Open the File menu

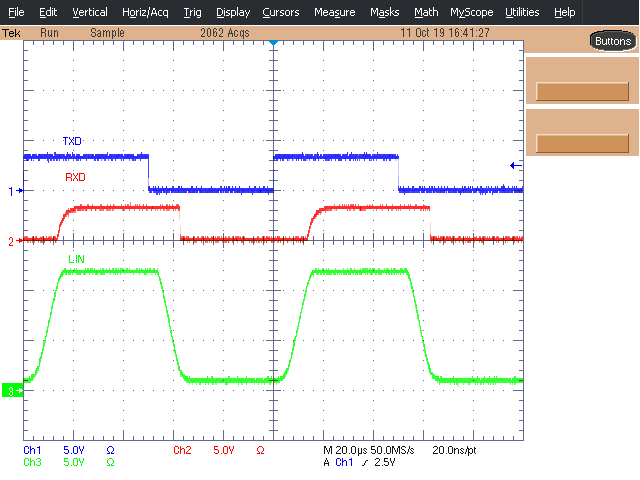click(x=17, y=12)
